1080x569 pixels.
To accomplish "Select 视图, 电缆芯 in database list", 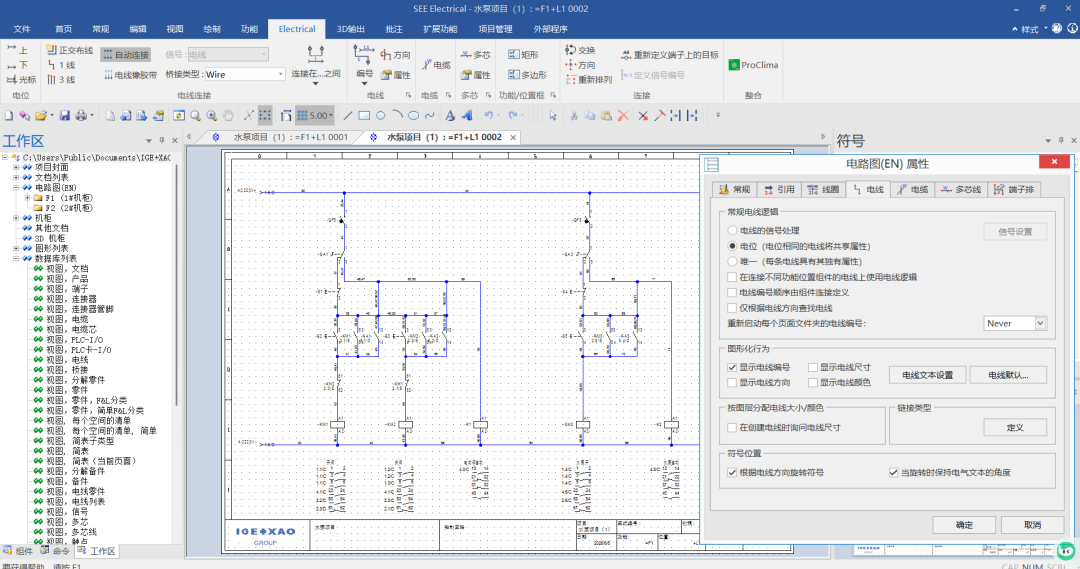I will coord(72,329).
